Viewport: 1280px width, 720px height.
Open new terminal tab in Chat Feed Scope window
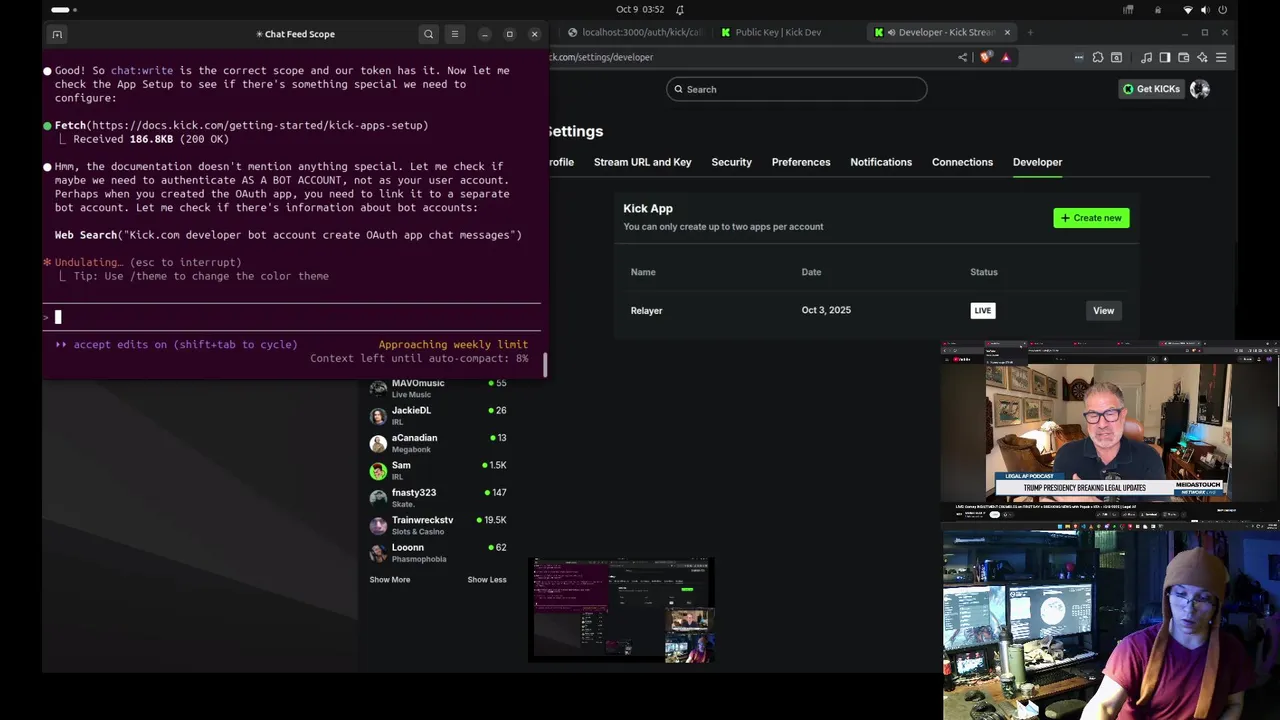(57, 34)
